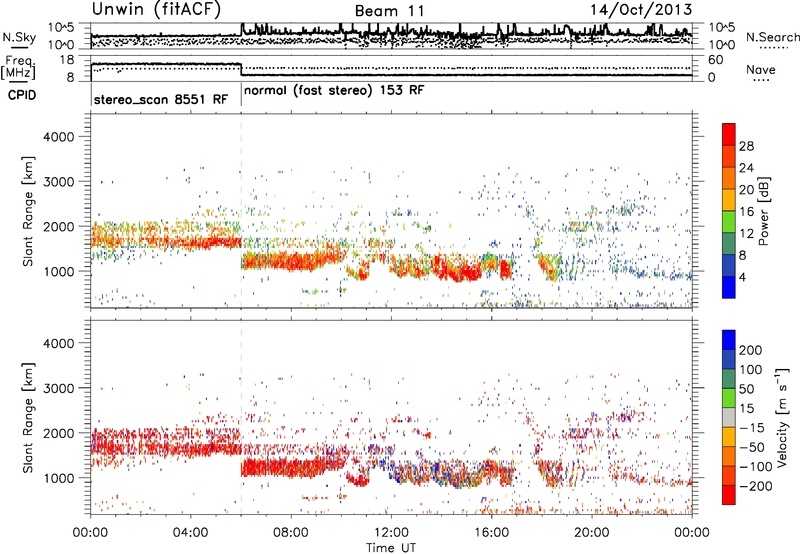Click the 'Unwin (fitACF)' title text
The image size is (800, 554).
(x=156, y=9)
